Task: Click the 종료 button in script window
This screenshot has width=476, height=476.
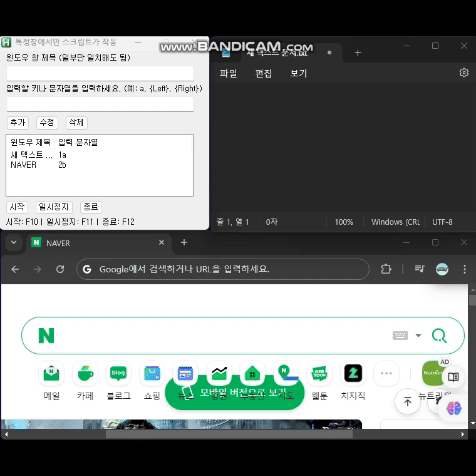Action: (91, 207)
